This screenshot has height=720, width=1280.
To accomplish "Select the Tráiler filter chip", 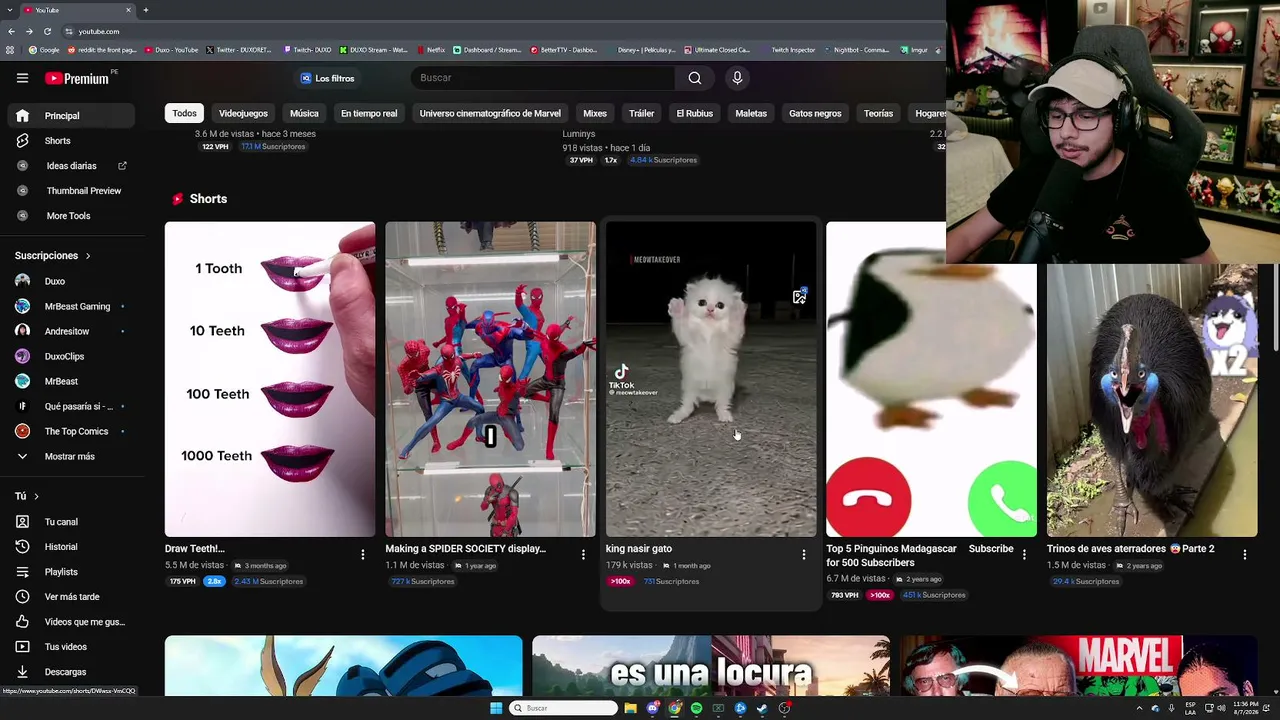I will 641,113.
